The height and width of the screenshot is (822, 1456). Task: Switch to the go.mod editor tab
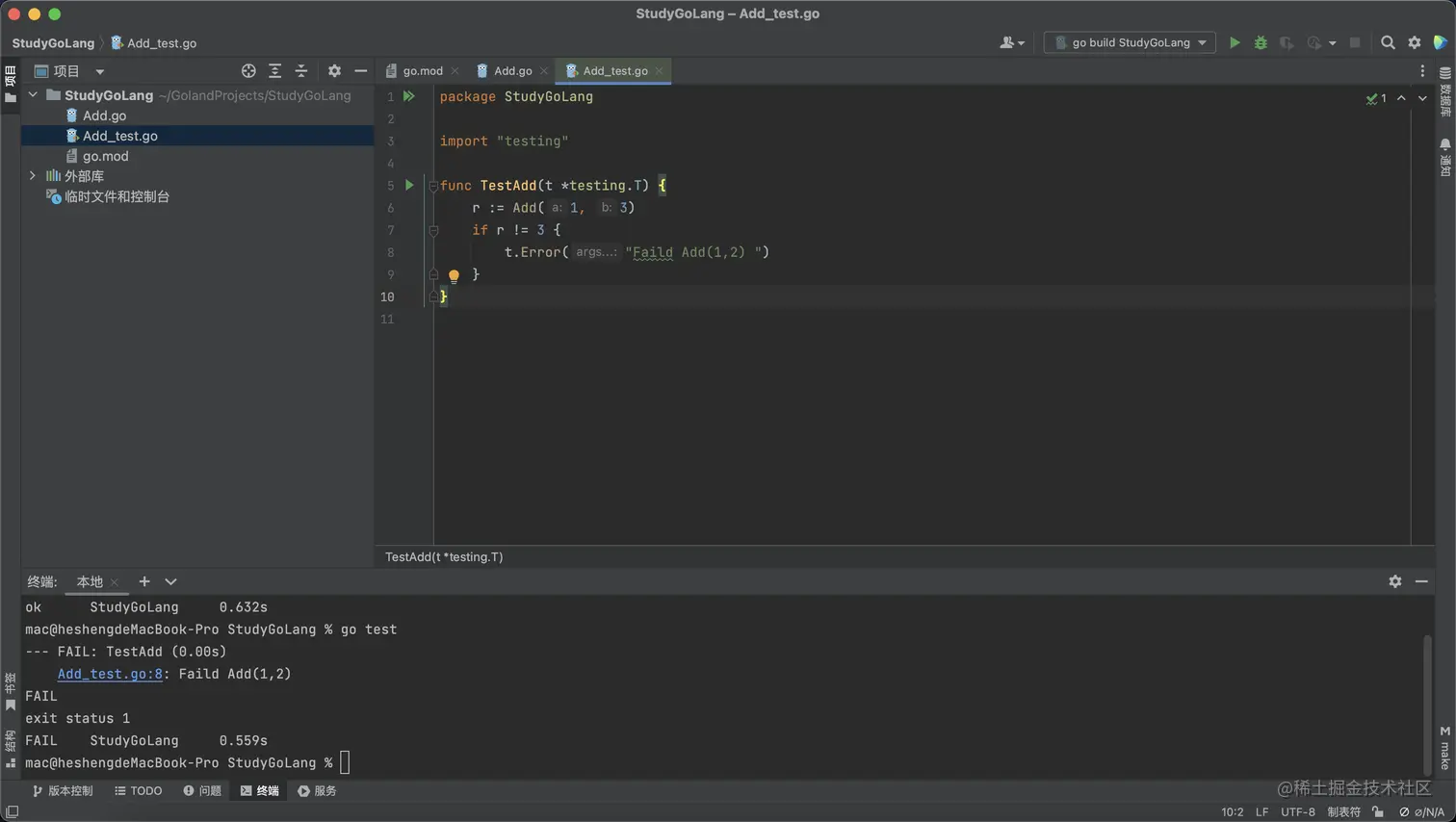[423, 71]
